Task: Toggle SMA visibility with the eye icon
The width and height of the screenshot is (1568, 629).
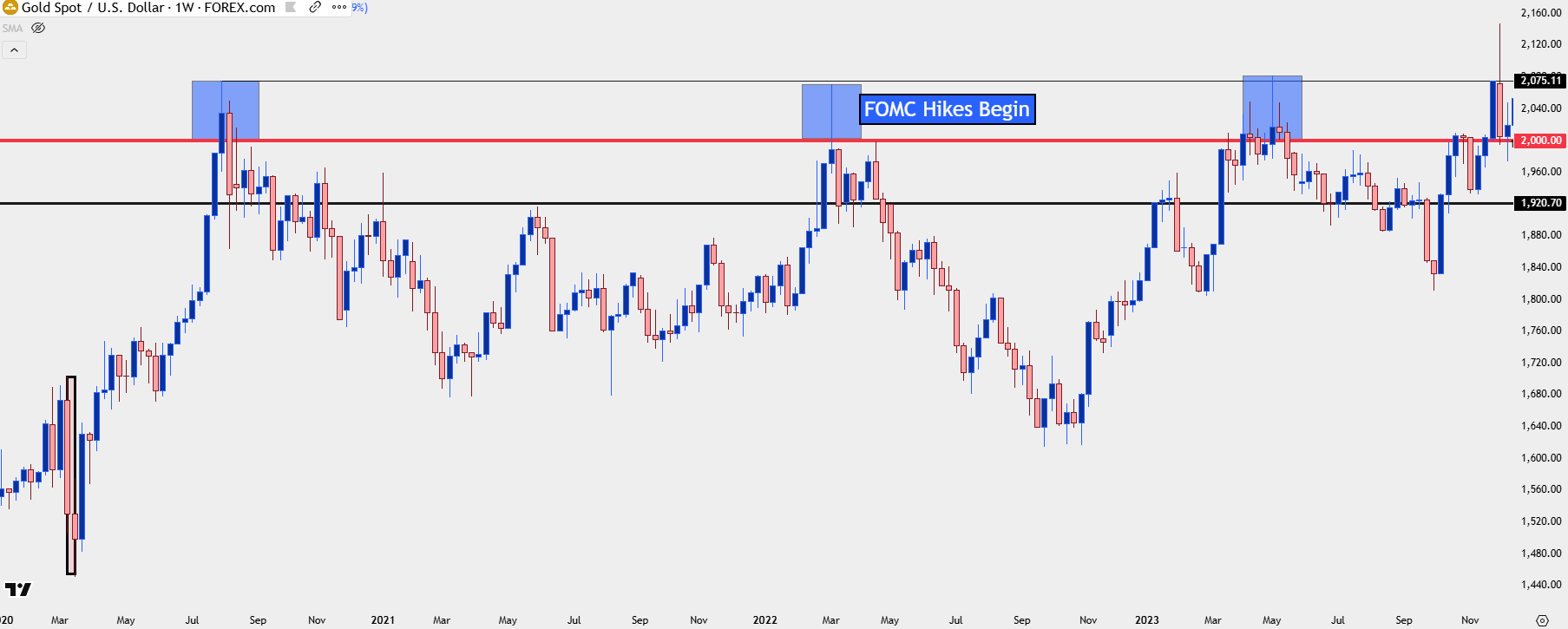Action: click(x=38, y=28)
